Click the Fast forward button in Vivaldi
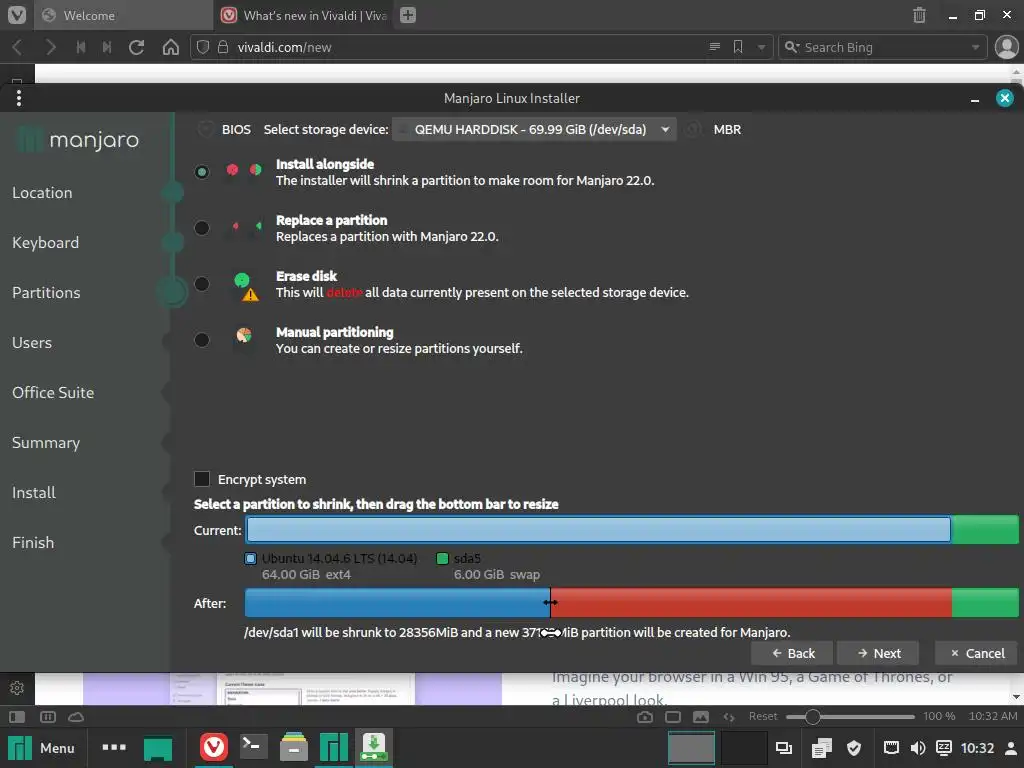Image resolution: width=1024 pixels, height=768 pixels. (107, 47)
